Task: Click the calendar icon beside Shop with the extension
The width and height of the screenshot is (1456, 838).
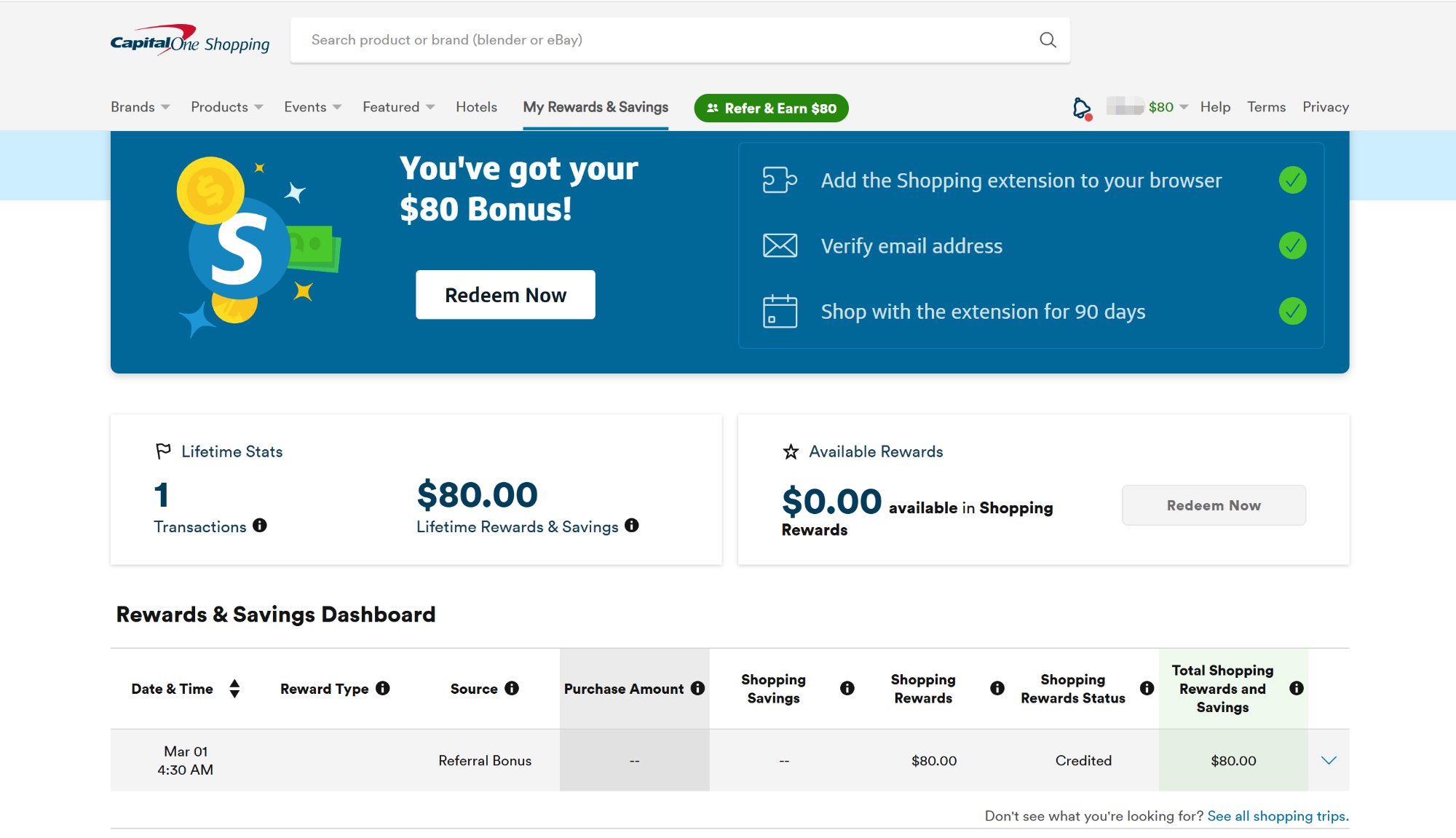Action: click(780, 311)
